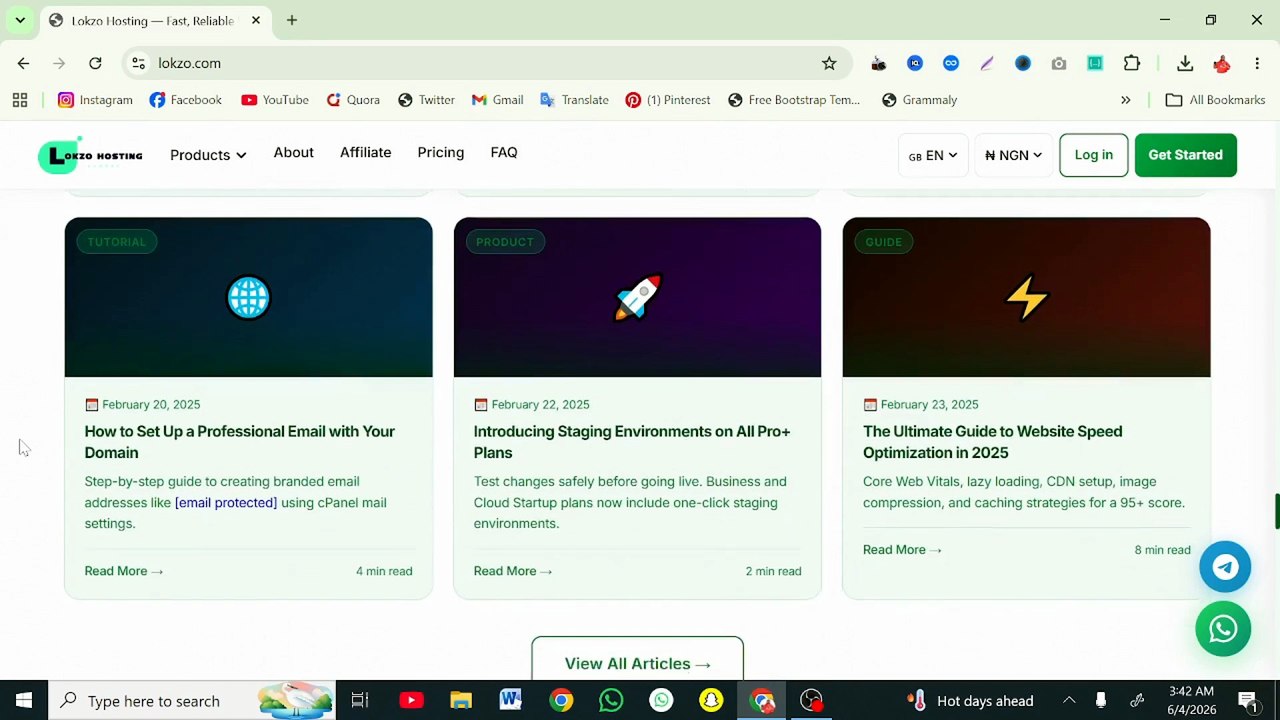The height and width of the screenshot is (720, 1280).
Task: Open Task View in taskbar
Action: pyautogui.click(x=360, y=700)
